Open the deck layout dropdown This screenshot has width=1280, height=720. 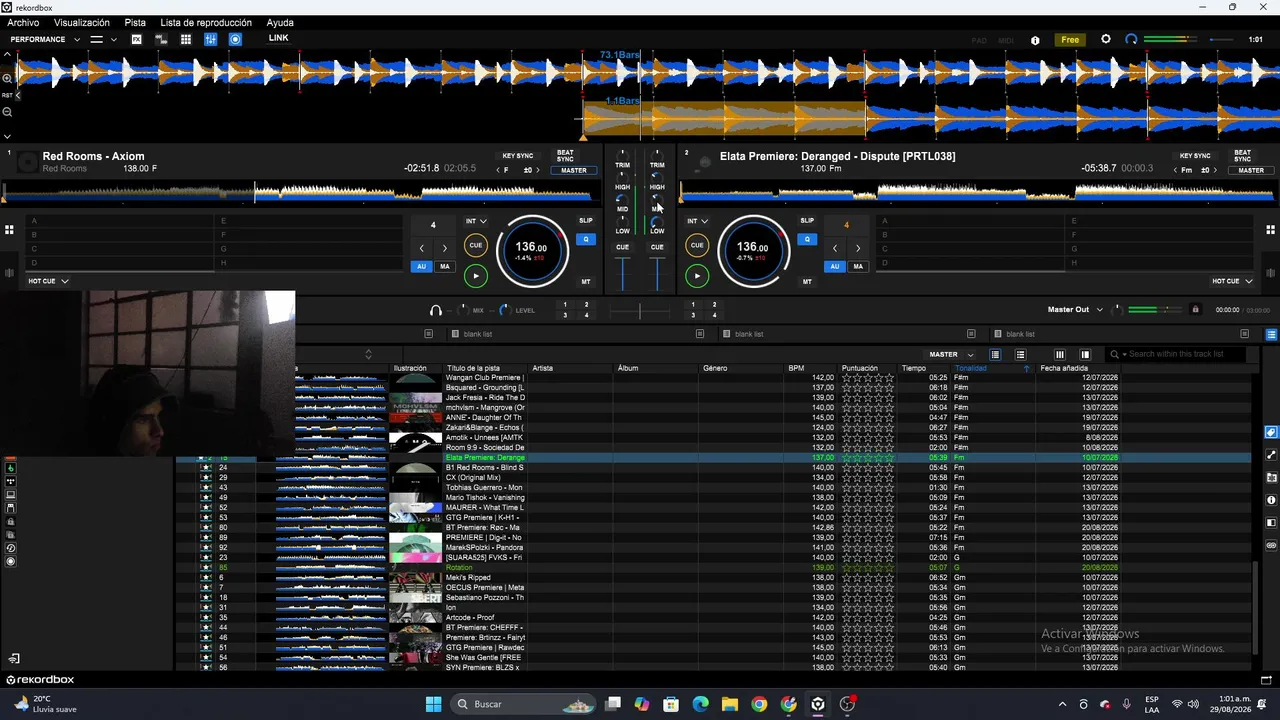click(x=103, y=39)
